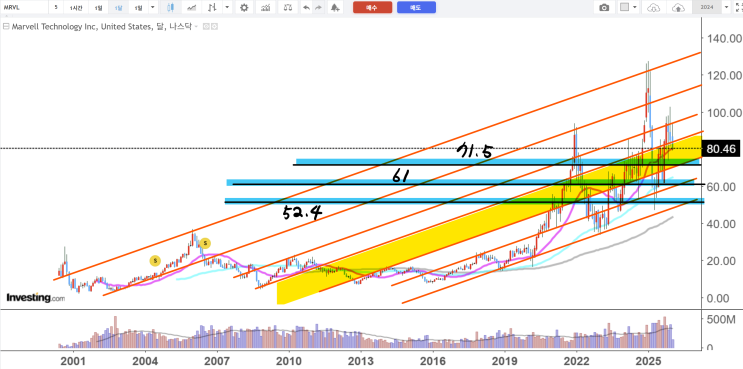This screenshot has height=369, width=743.
Task: Expand the time interval dropdown arrow
Action: (152, 8)
